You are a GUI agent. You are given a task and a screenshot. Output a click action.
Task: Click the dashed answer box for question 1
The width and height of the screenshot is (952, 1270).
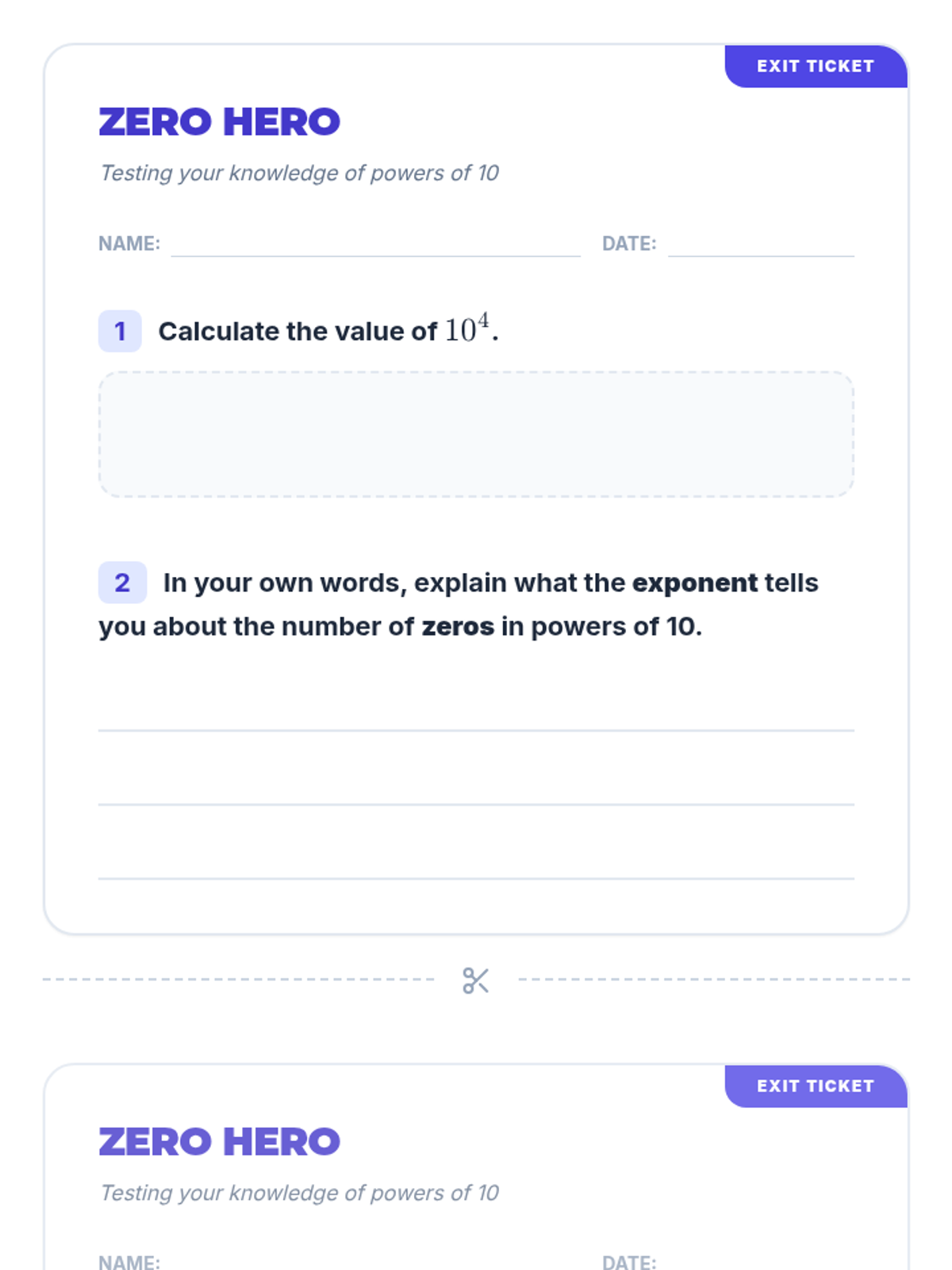coord(476,434)
